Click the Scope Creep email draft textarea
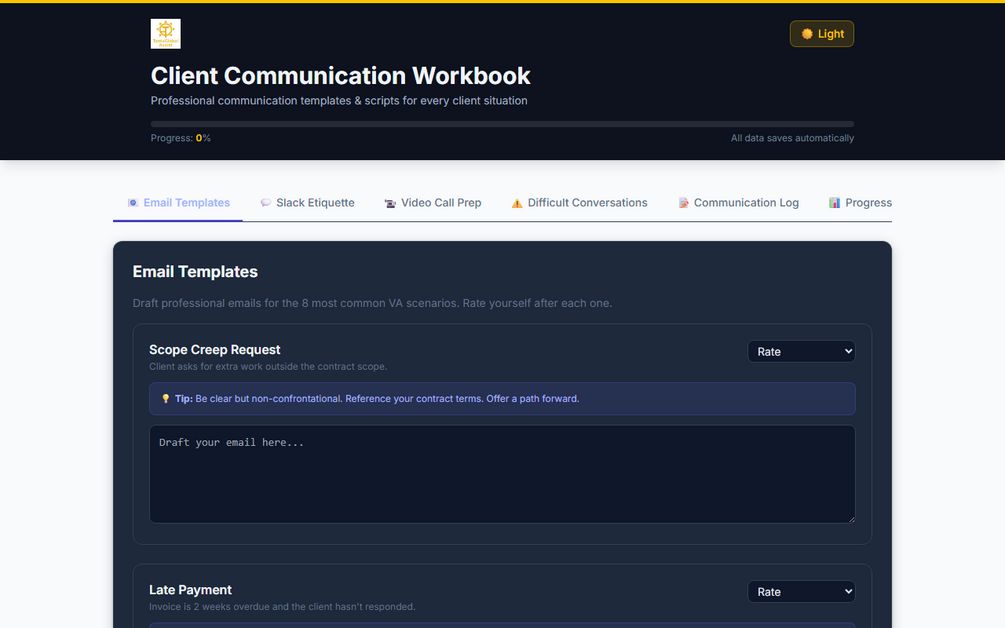 coord(502,474)
